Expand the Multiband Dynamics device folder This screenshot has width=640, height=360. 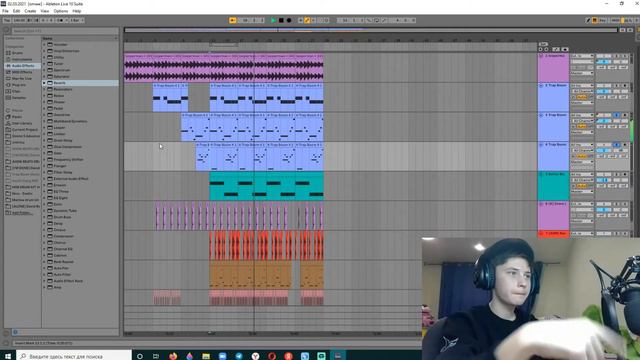click(44, 121)
